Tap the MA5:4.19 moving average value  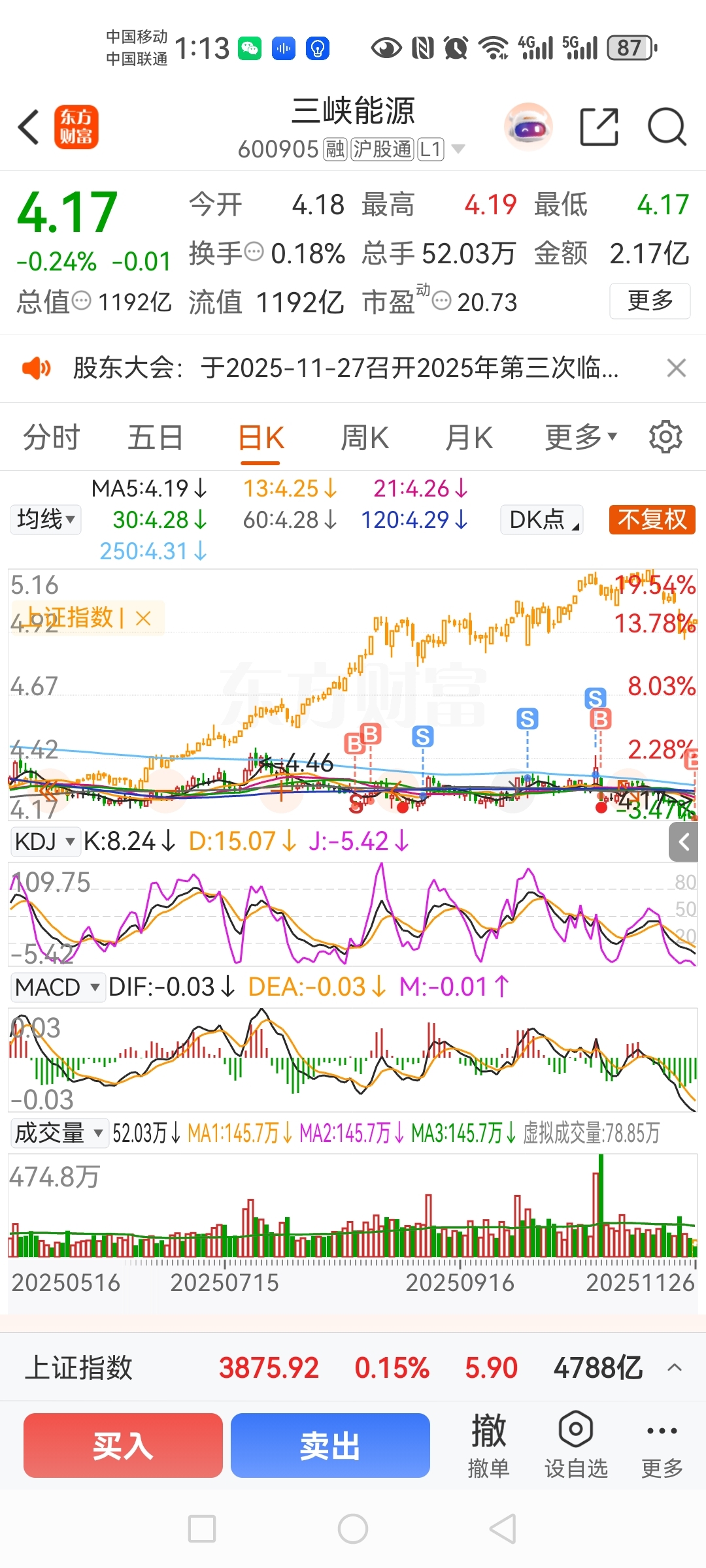pyautogui.click(x=149, y=489)
